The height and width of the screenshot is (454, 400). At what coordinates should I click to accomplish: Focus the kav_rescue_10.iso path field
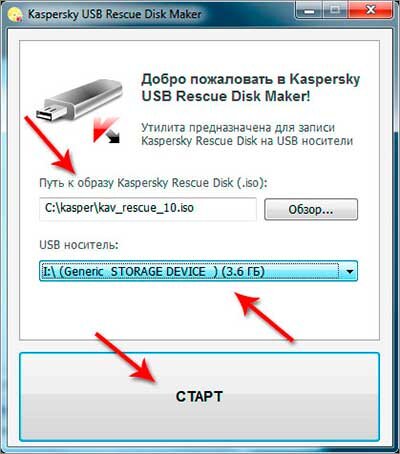tap(148, 209)
